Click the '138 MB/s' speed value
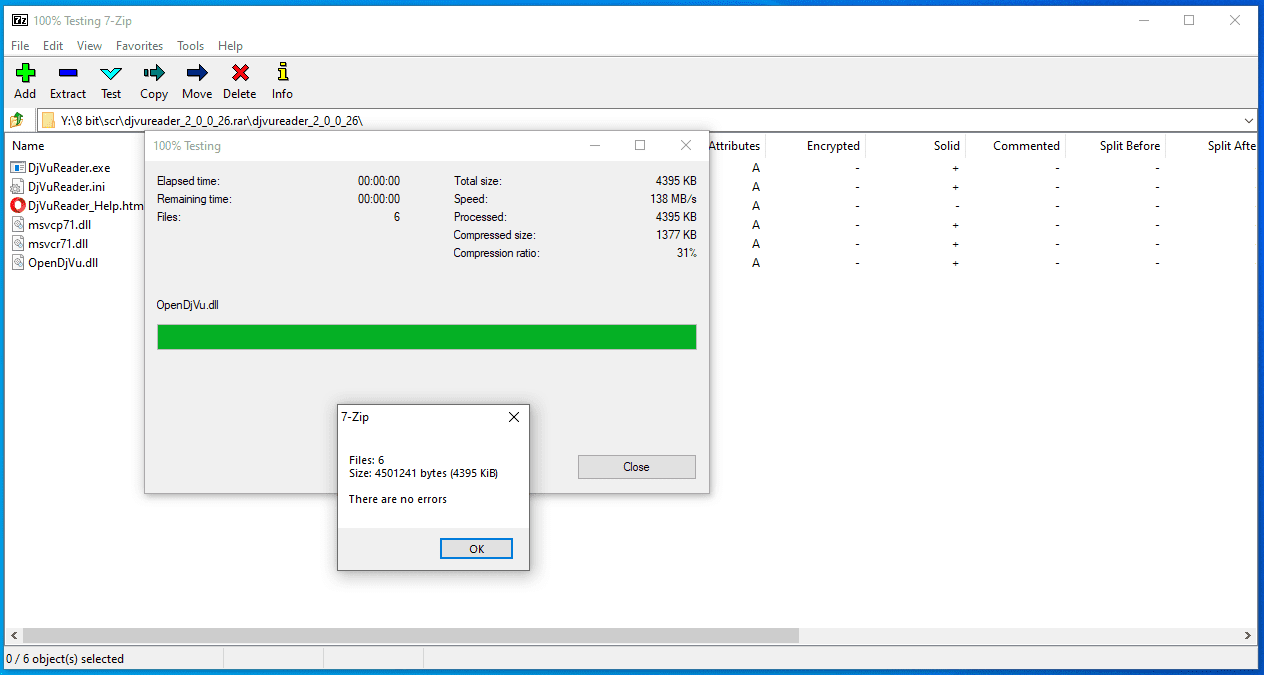The width and height of the screenshot is (1264, 675). point(673,199)
